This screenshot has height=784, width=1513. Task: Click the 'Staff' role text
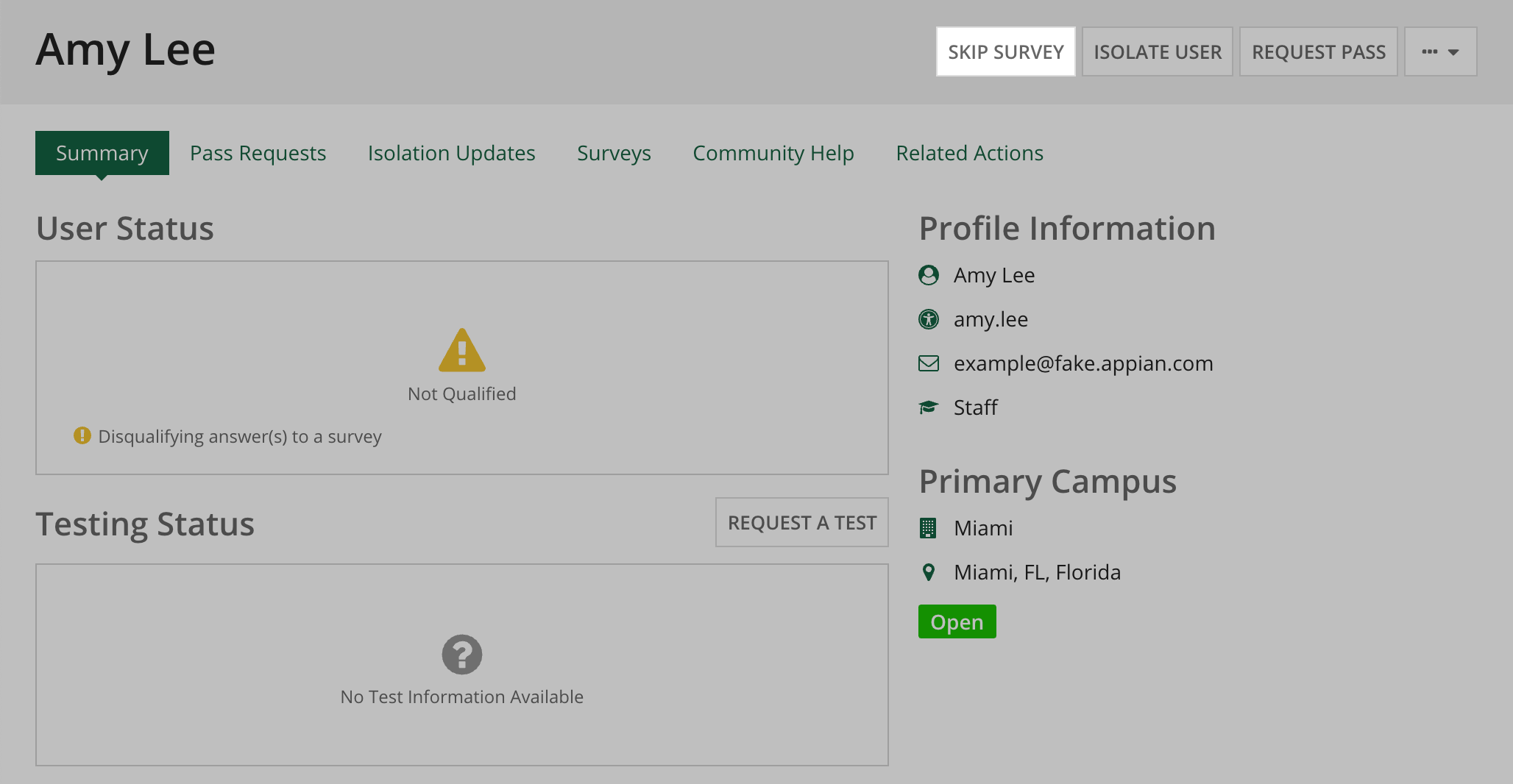coord(975,407)
